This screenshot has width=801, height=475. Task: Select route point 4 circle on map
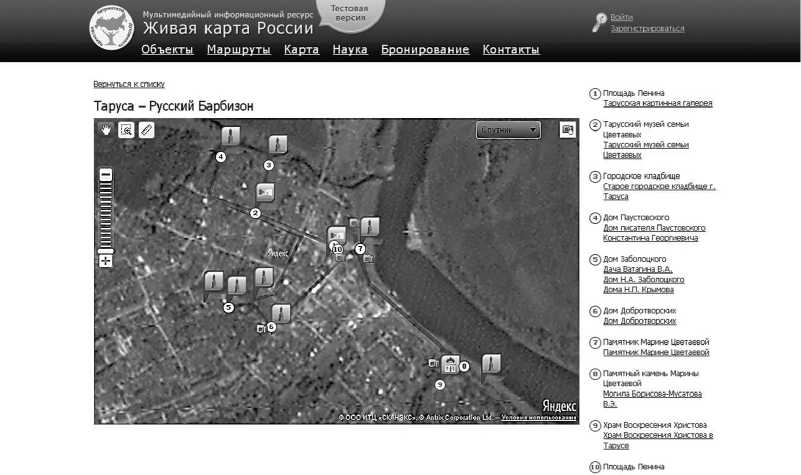click(x=220, y=157)
